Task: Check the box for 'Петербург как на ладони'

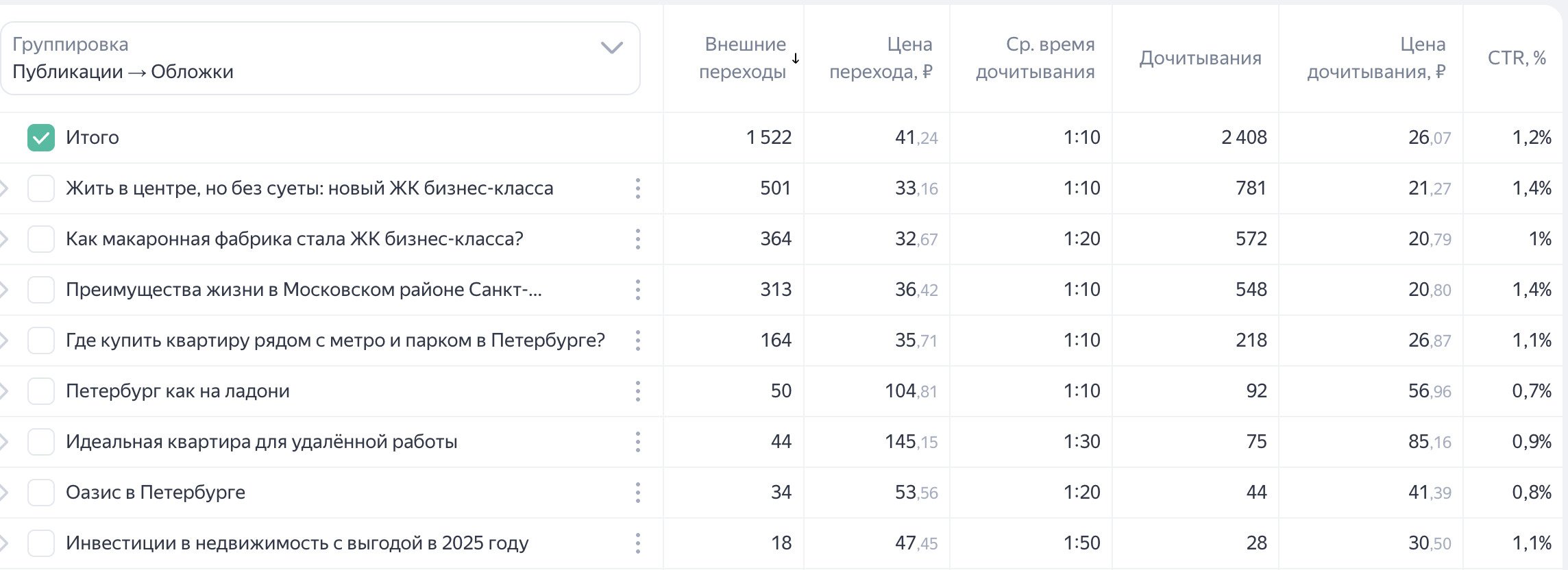Action: tap(41, 391)
